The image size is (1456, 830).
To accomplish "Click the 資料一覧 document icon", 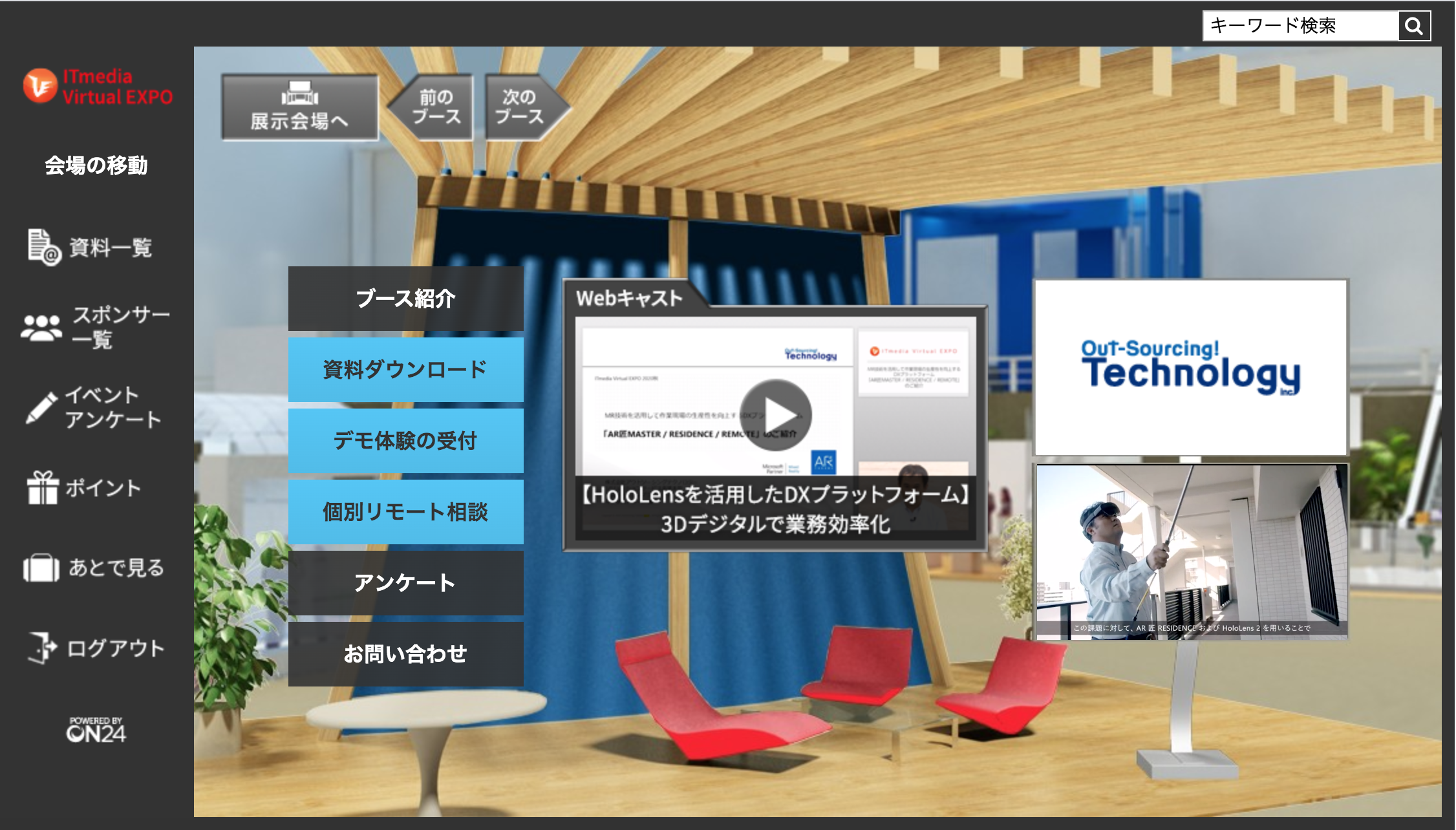I will coord(44,247).
